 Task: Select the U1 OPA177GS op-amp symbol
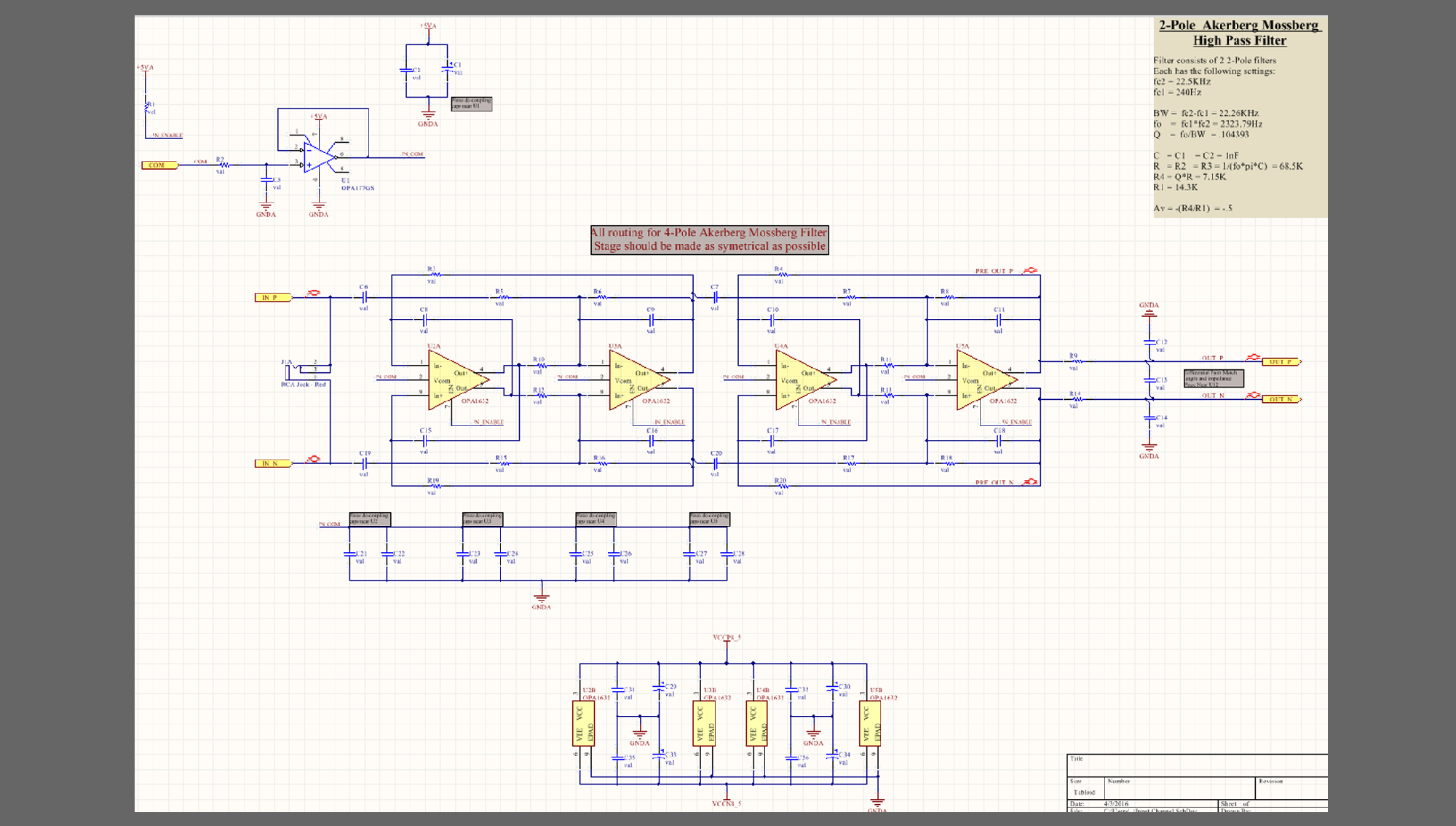(x=320, y=157)
